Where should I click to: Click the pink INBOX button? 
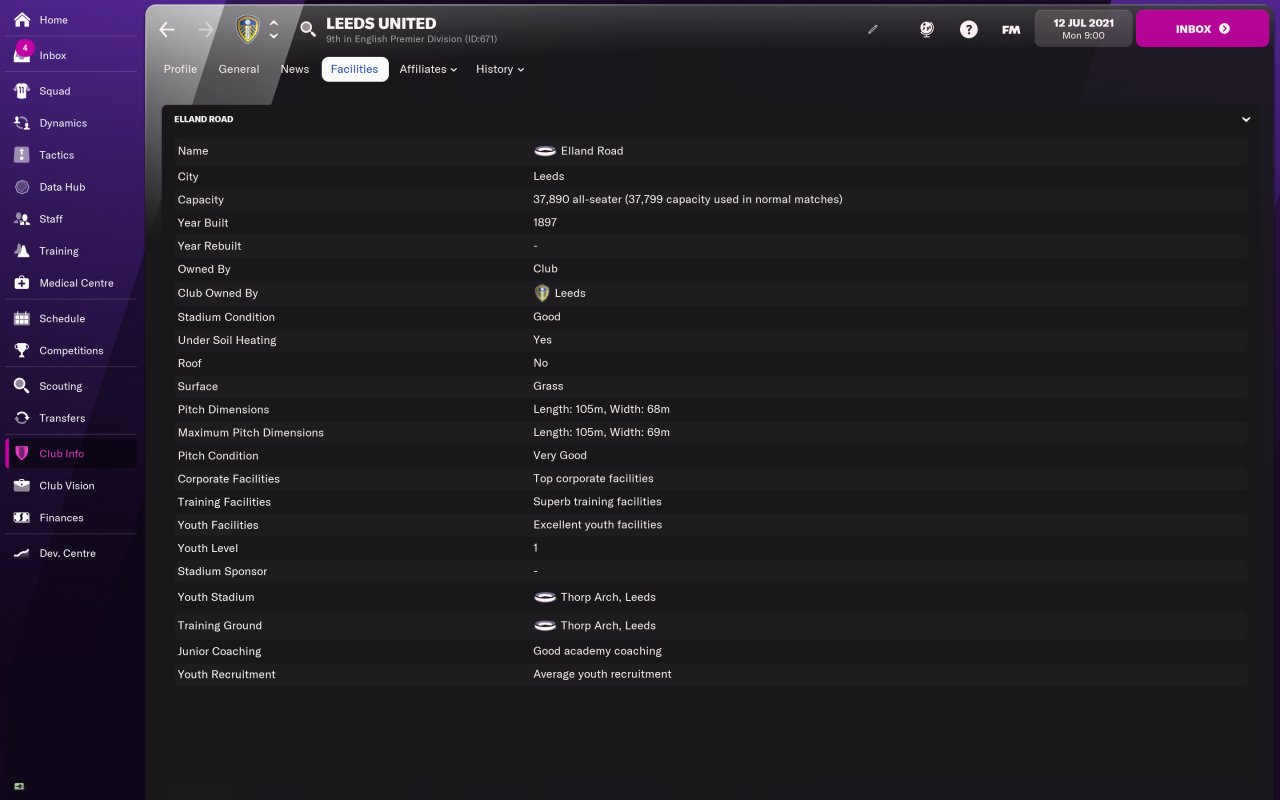point(1202,29)
